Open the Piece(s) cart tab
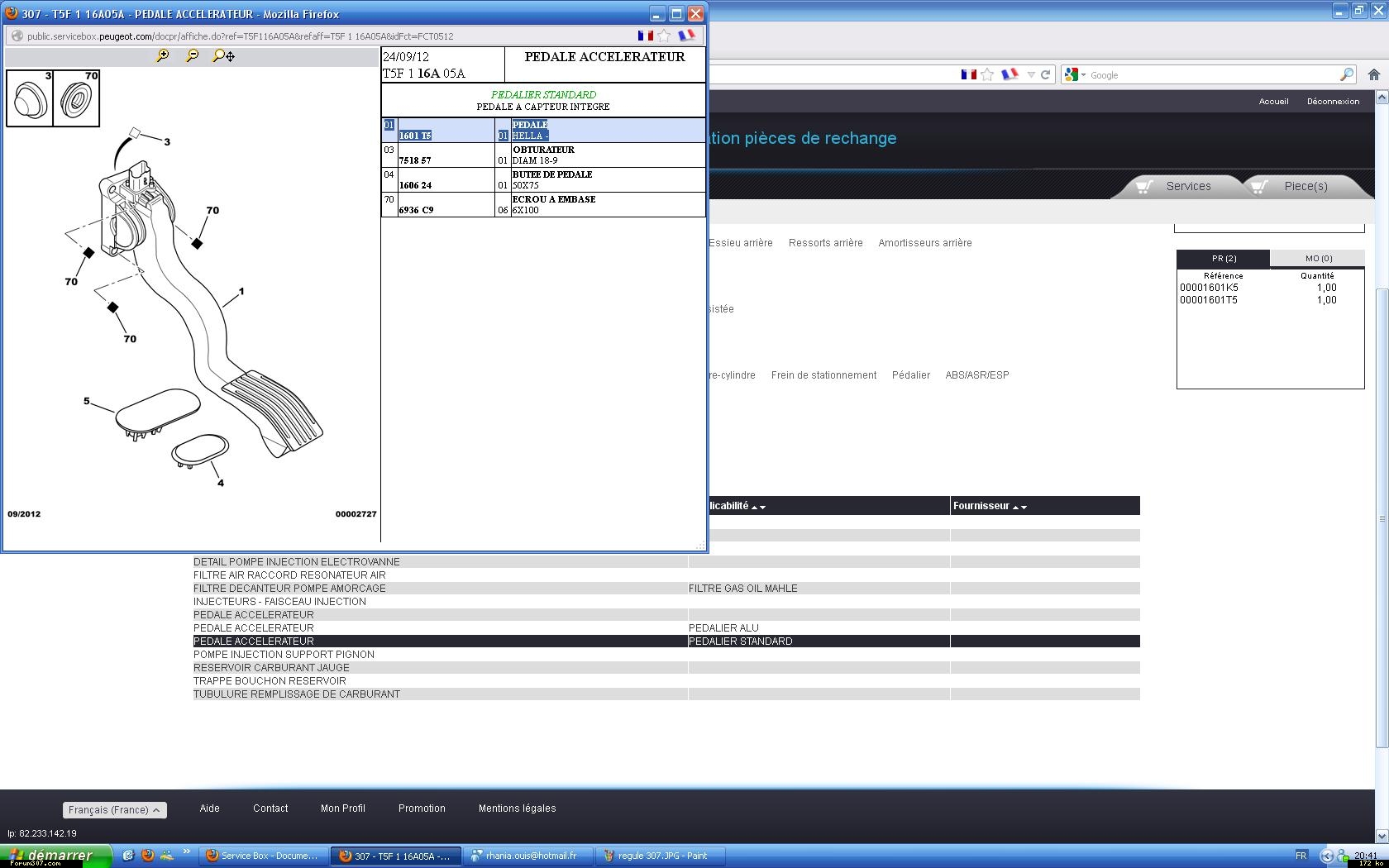 point(1304,186)
